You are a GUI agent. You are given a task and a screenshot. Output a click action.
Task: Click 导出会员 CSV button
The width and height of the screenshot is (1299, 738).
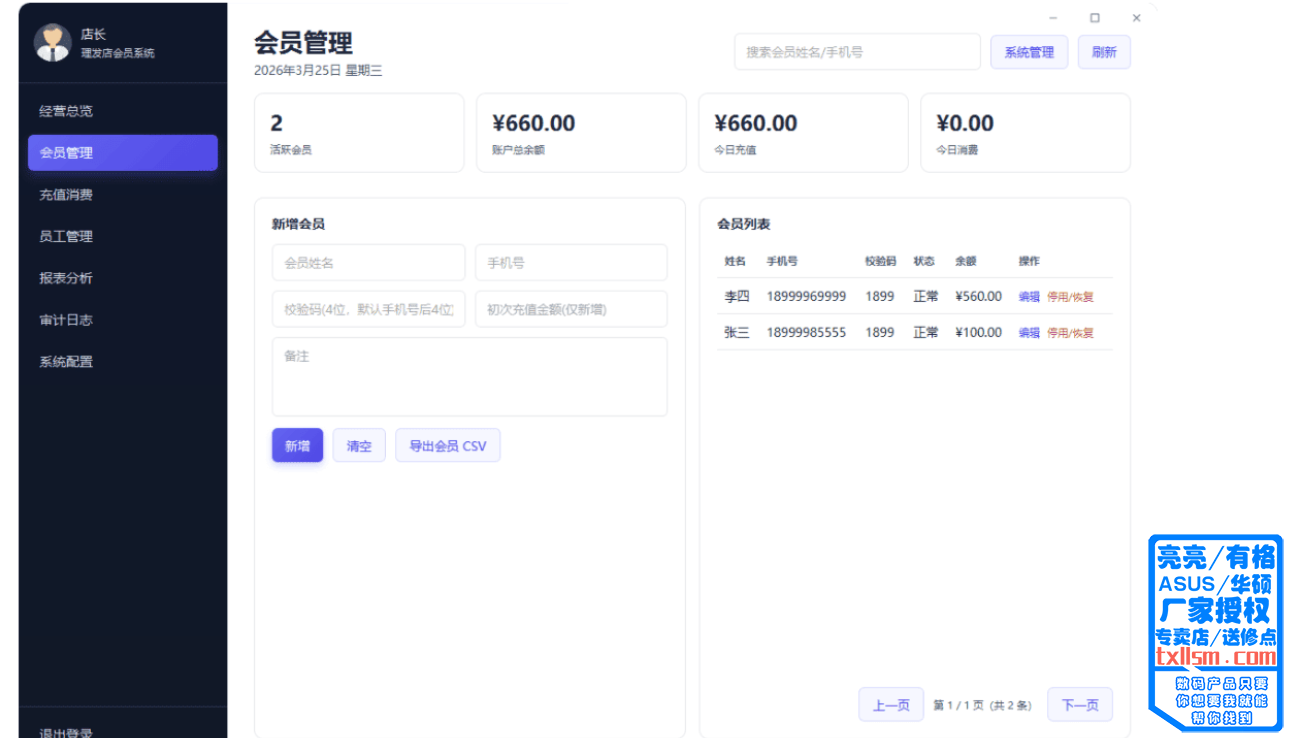coord(447,446)
